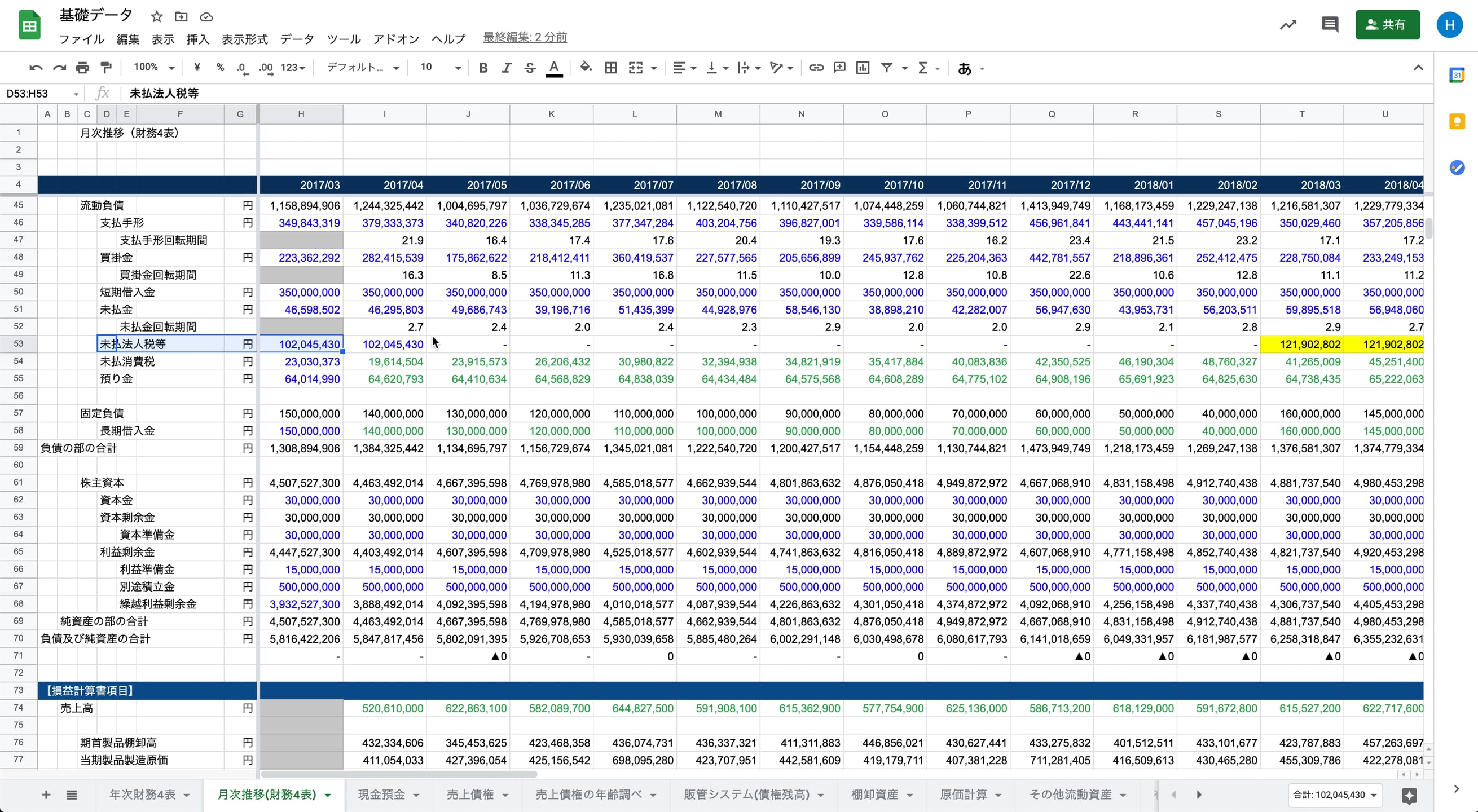Click the paint format roller icon
Screen dimensions: 1478x812
[106, 68]
